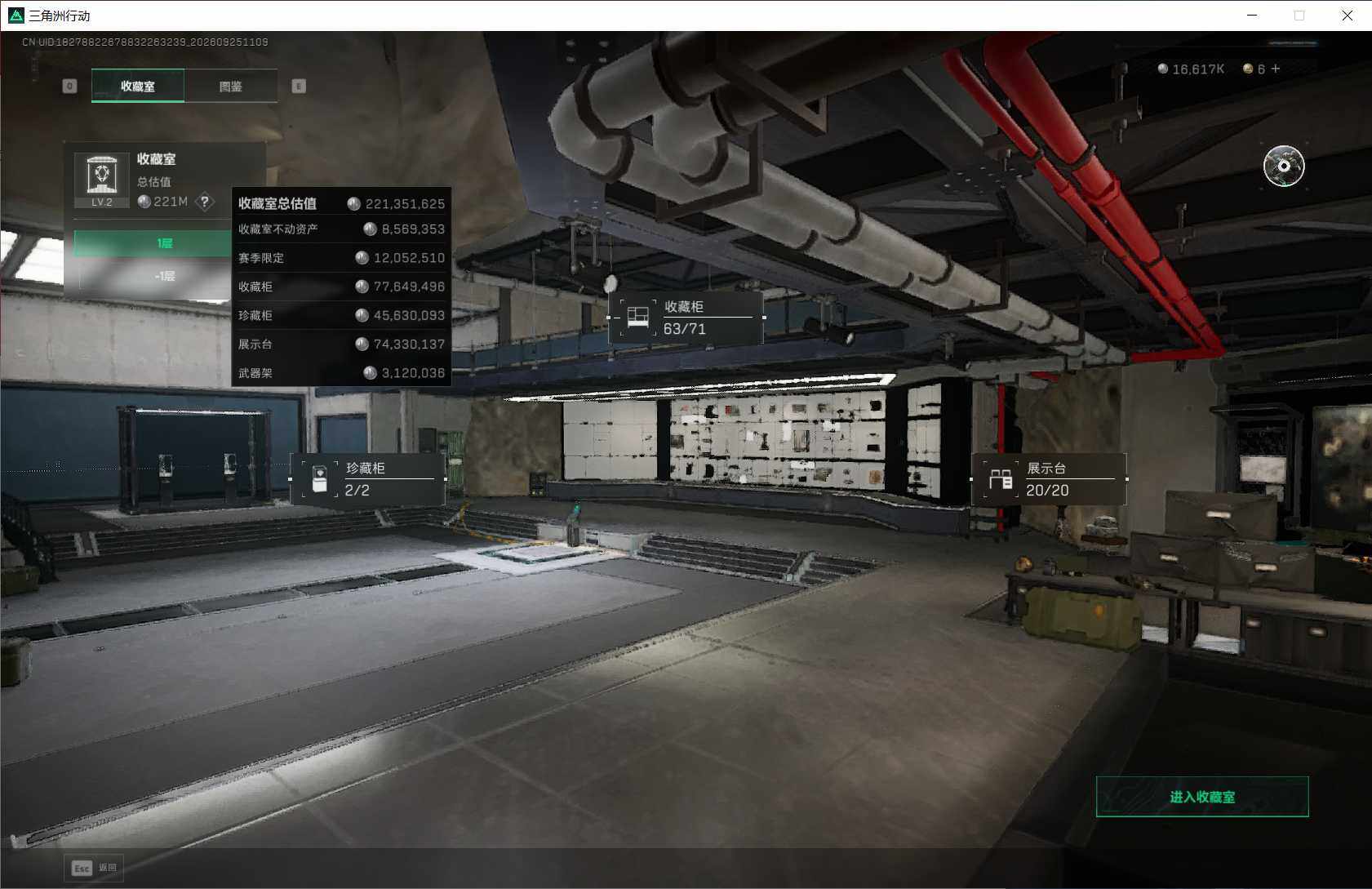Select the 1层 floor button
This screenshot has height=889, width=1372.
[x=153, y=243]
